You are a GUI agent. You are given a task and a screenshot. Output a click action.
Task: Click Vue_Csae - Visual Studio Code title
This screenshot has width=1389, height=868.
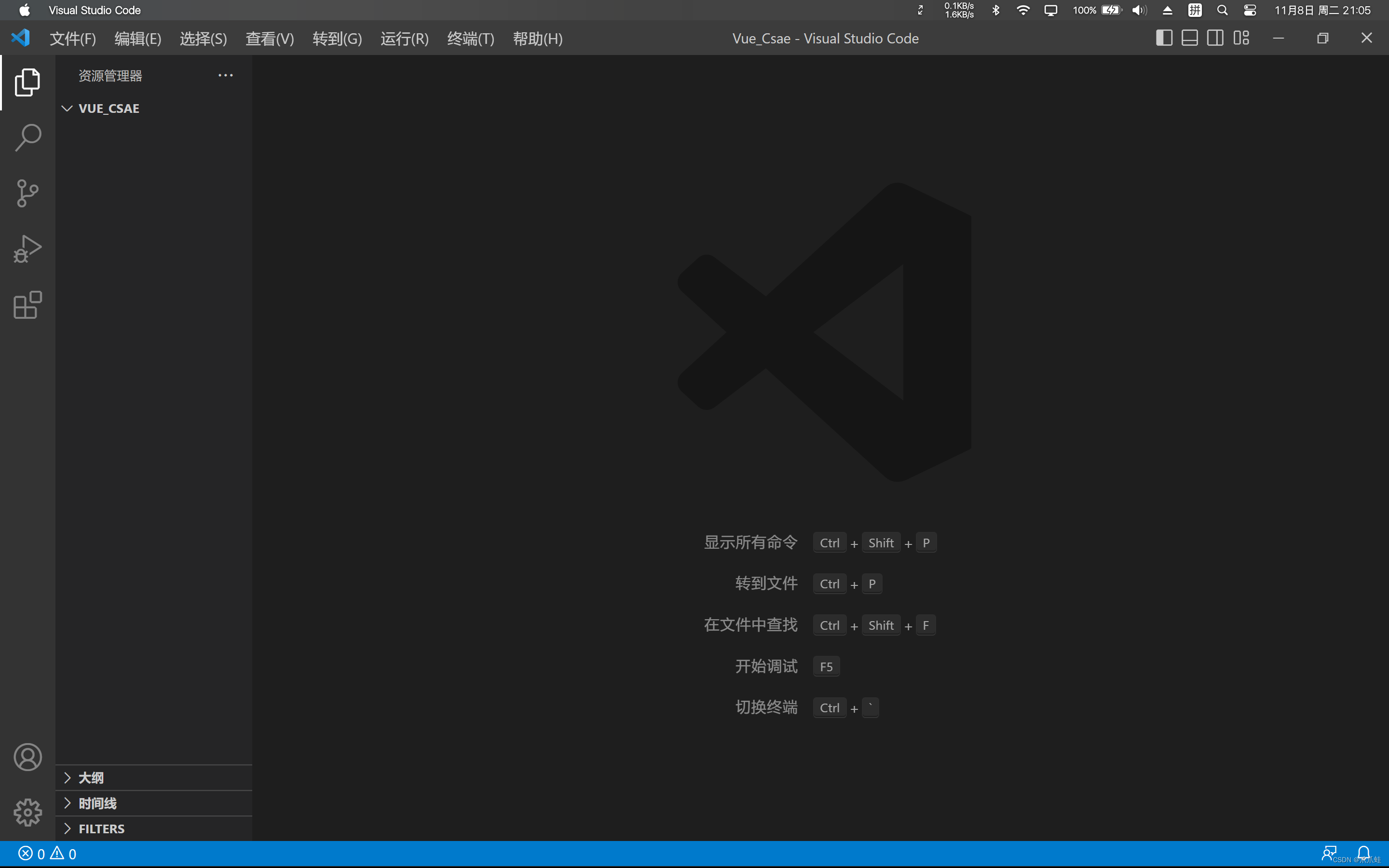click(x=825, y=39)
